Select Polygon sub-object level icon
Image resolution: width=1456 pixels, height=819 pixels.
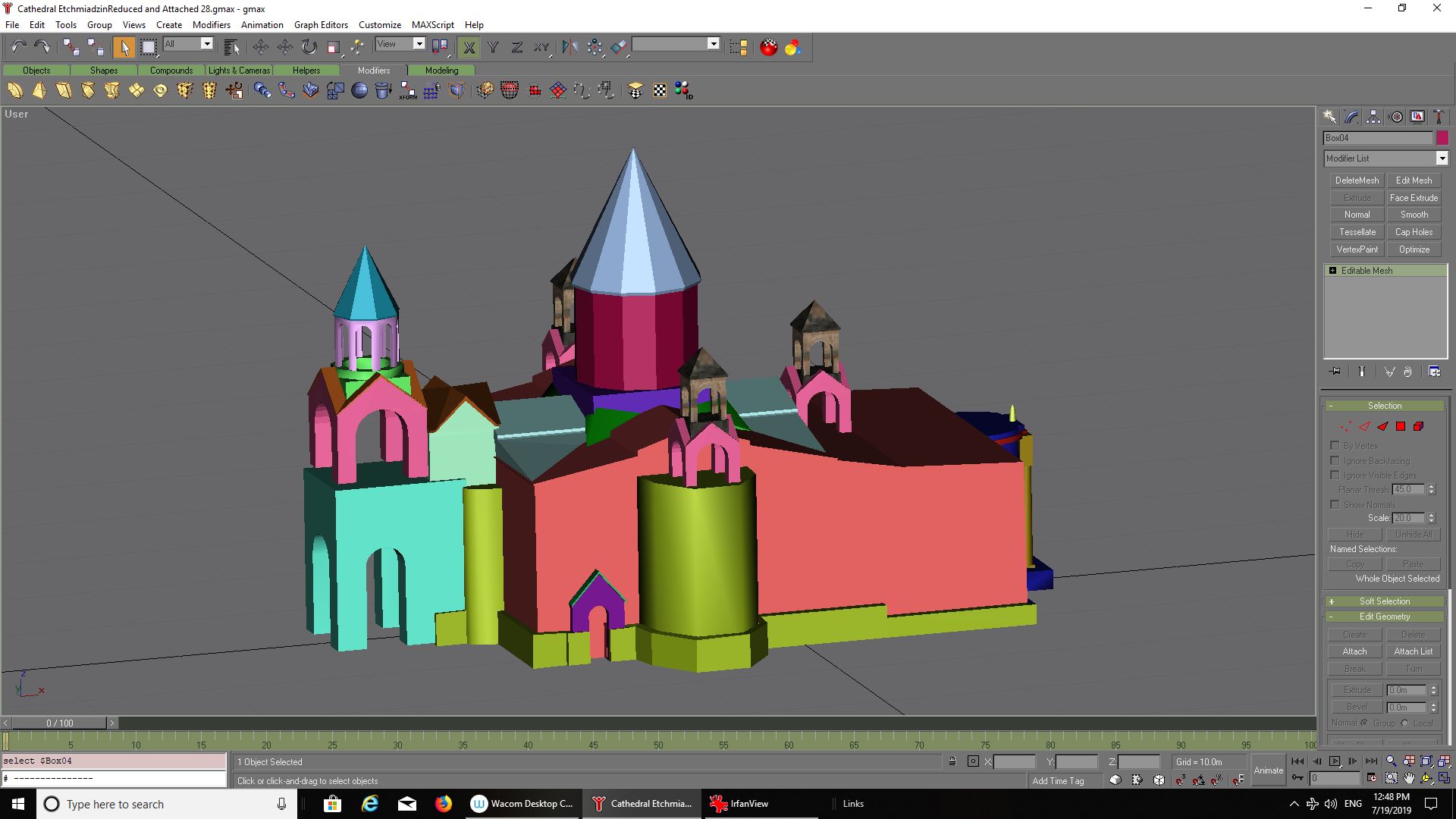pyautogui.click(x=1401, y=426)
